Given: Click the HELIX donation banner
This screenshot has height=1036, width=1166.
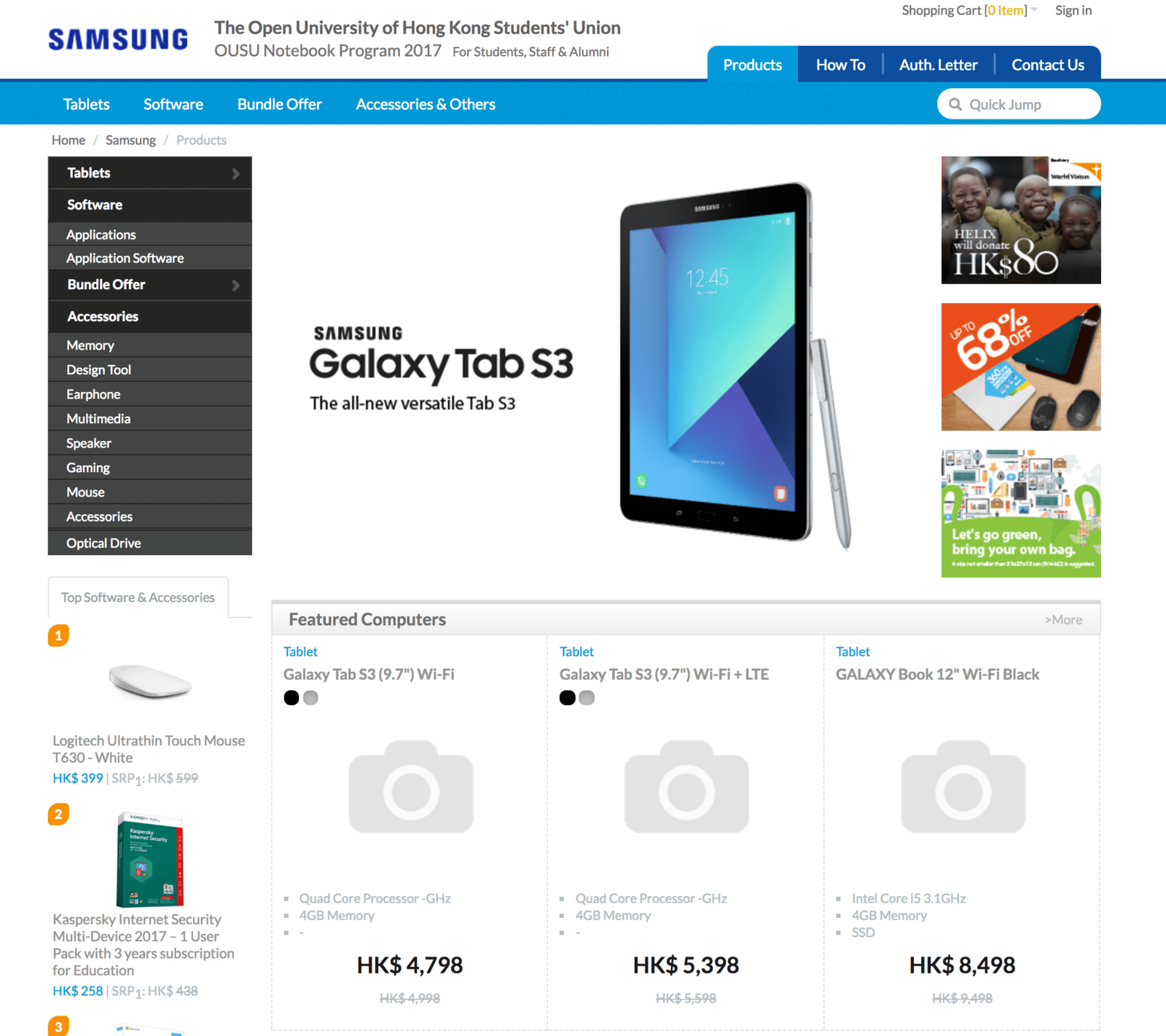Looking at the screenshot, I should [x=1021, y=220].
